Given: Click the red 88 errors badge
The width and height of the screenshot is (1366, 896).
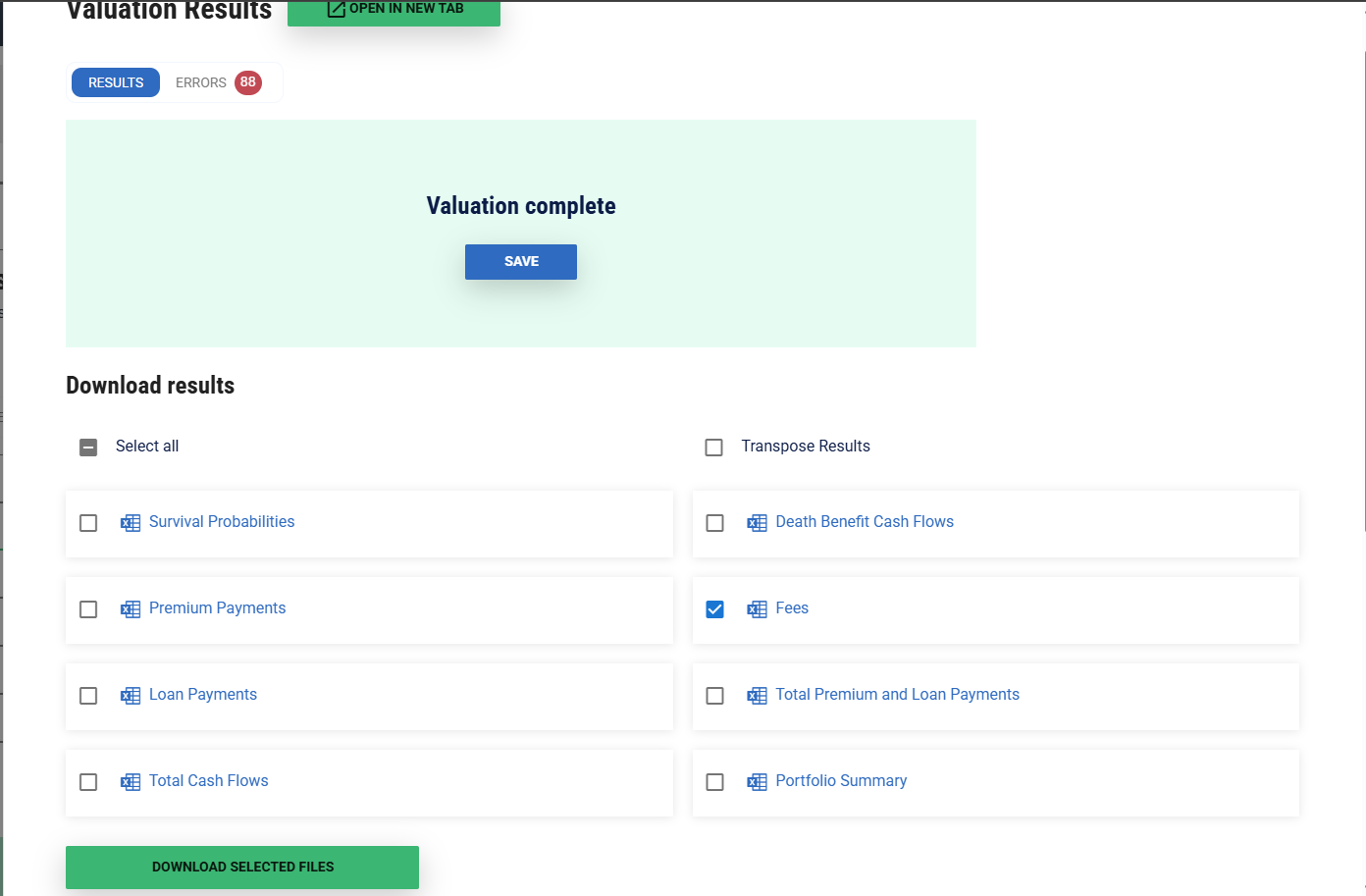Looking at the screenshot, I should click(248, 82).
